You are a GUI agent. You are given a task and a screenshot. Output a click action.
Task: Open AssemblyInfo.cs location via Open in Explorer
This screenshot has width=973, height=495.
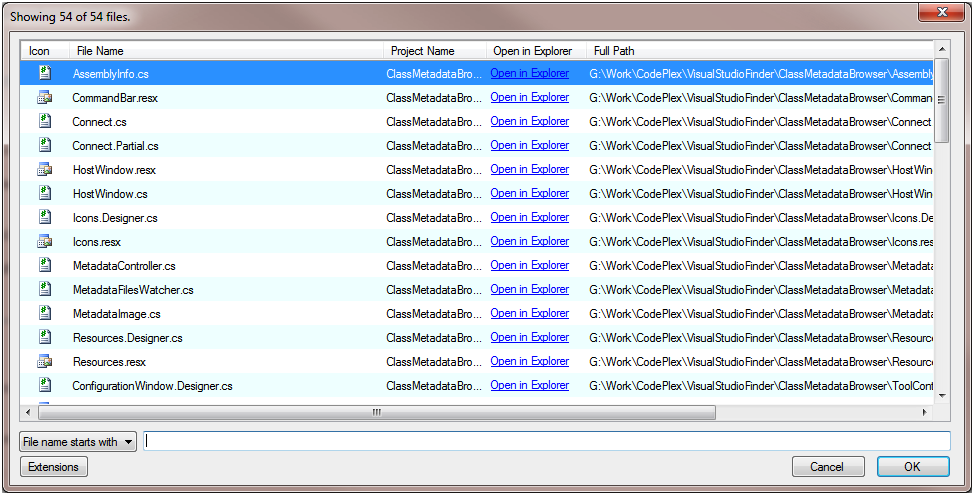529,73
